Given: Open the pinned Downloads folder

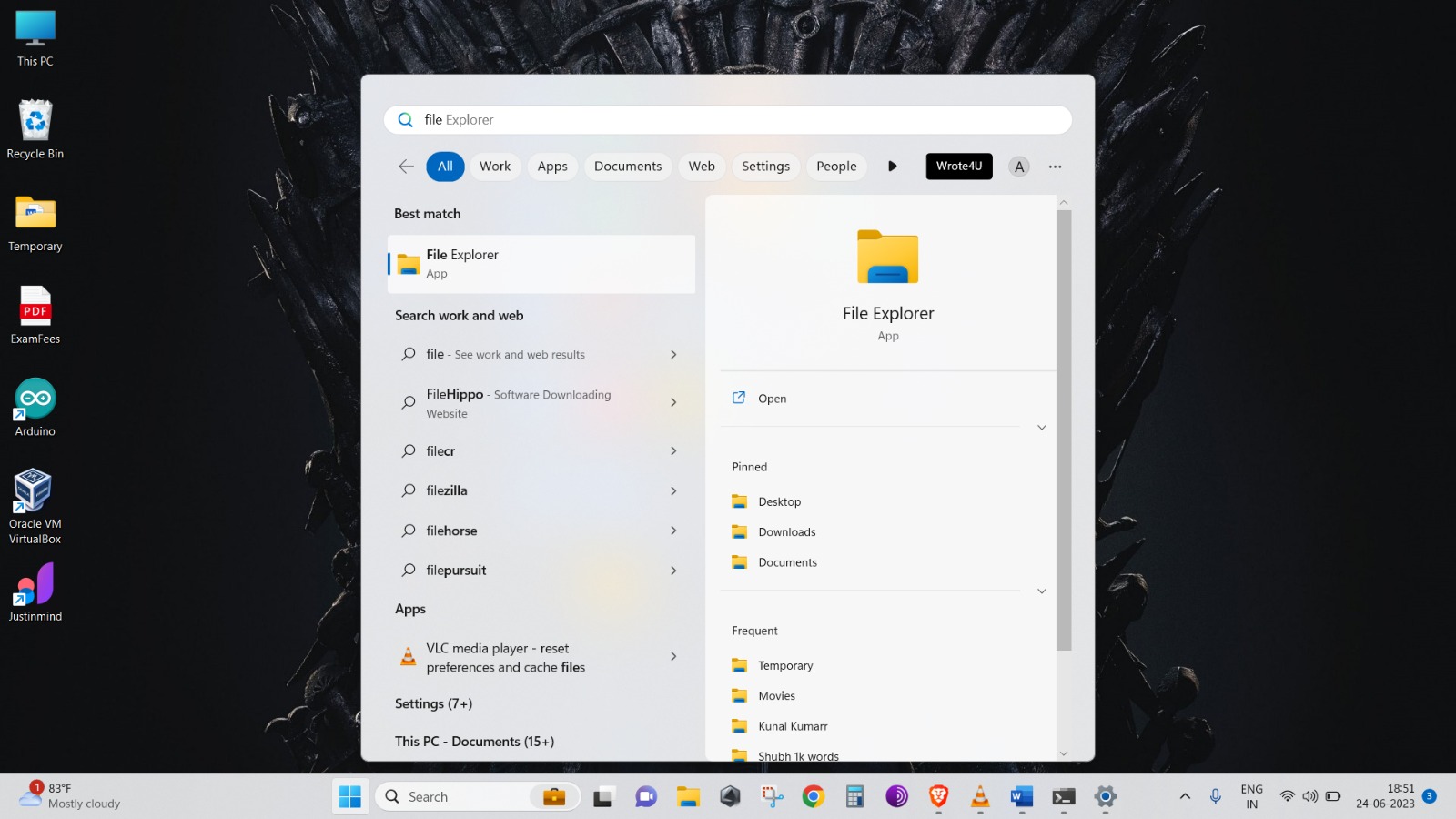Looking at the screenshot, I should coord(786,532).
